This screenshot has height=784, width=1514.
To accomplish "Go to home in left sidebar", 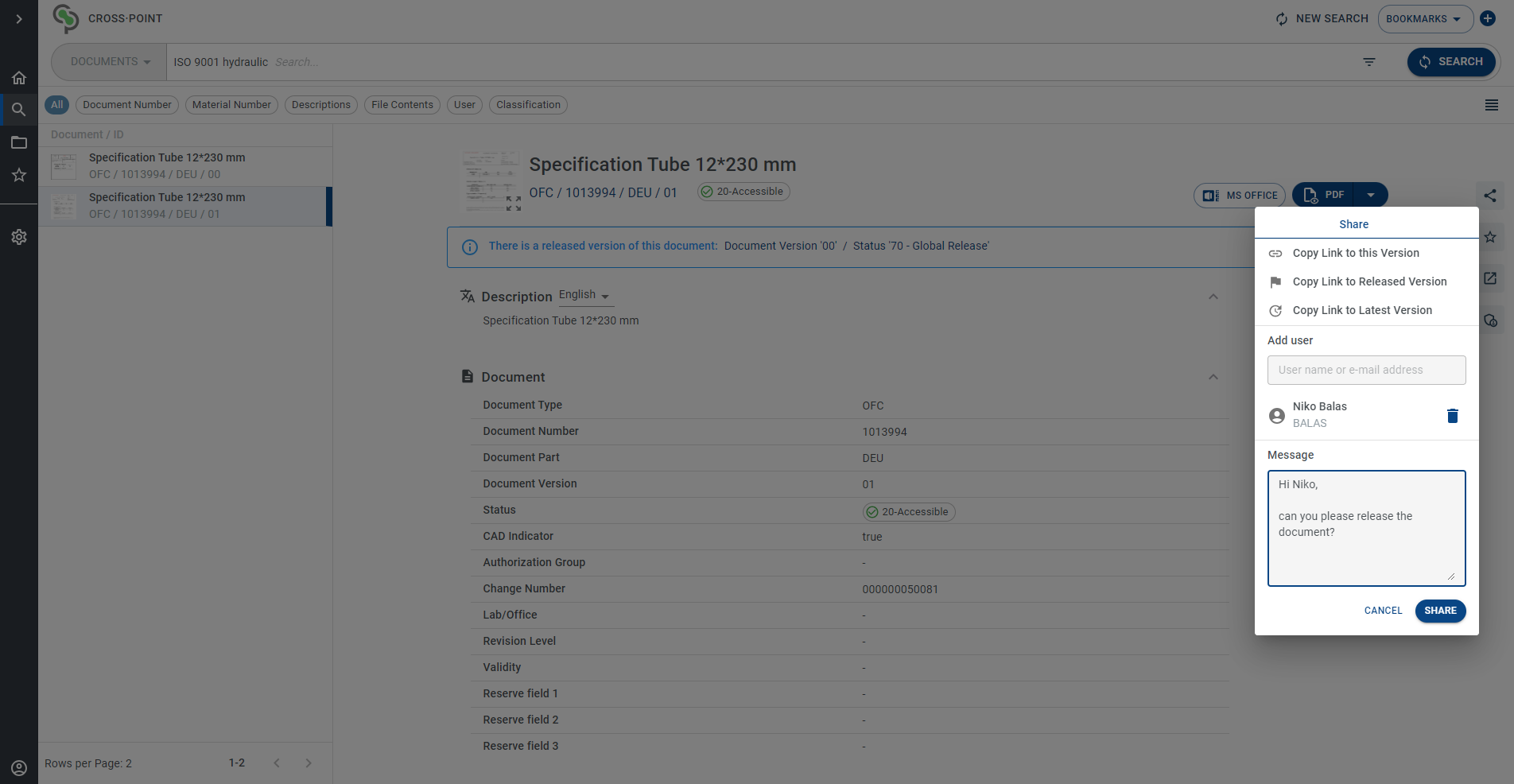I will pos(19,78).
